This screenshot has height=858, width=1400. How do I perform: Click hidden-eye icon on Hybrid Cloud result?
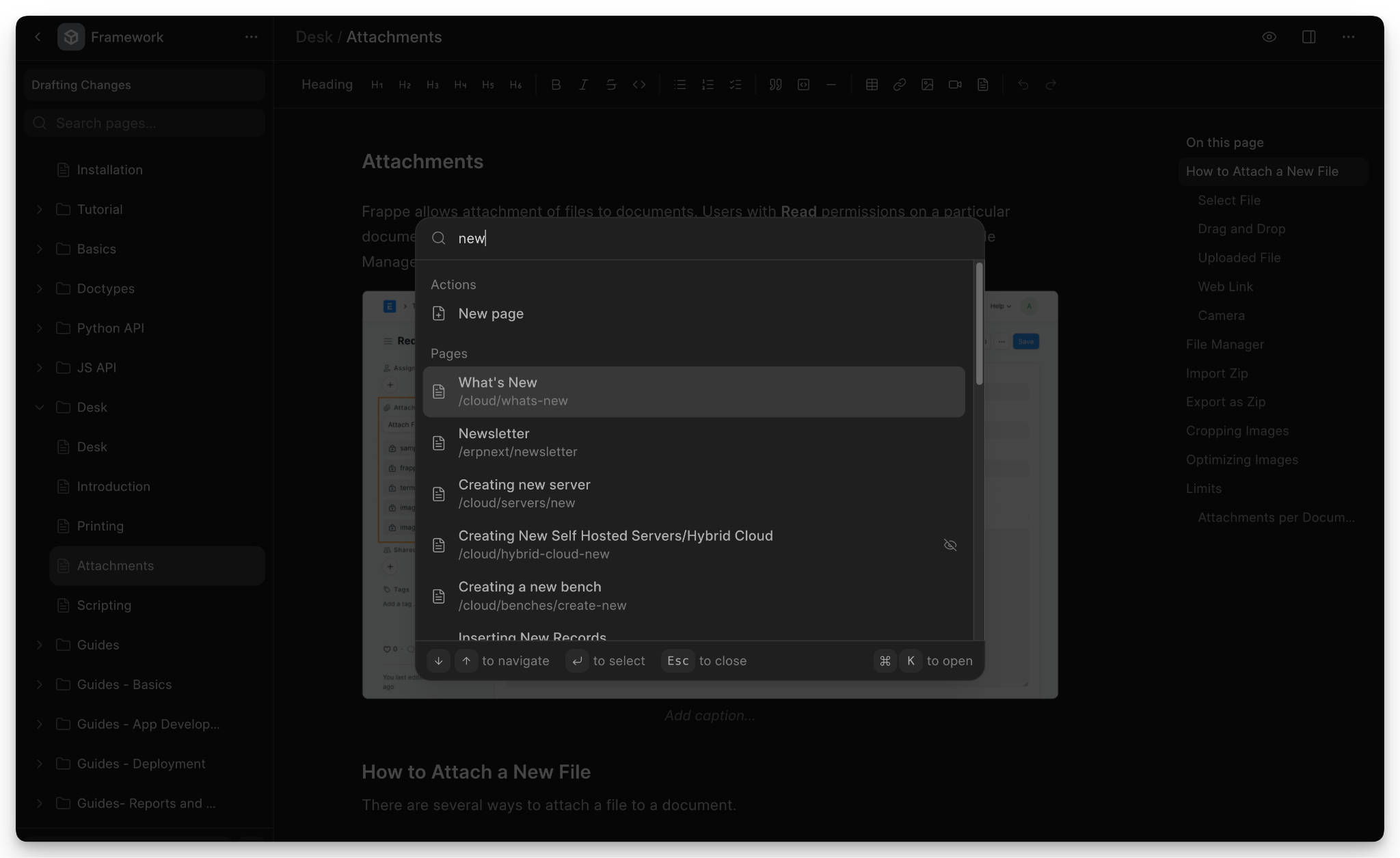(950, 545)
